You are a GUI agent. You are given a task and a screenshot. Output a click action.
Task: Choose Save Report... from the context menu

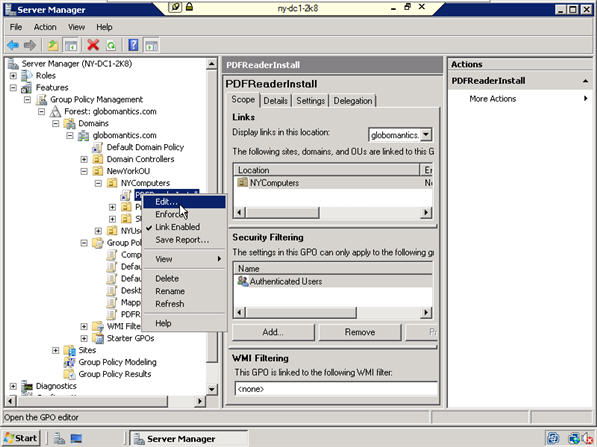pyautogui.click(x=185, y=240)
